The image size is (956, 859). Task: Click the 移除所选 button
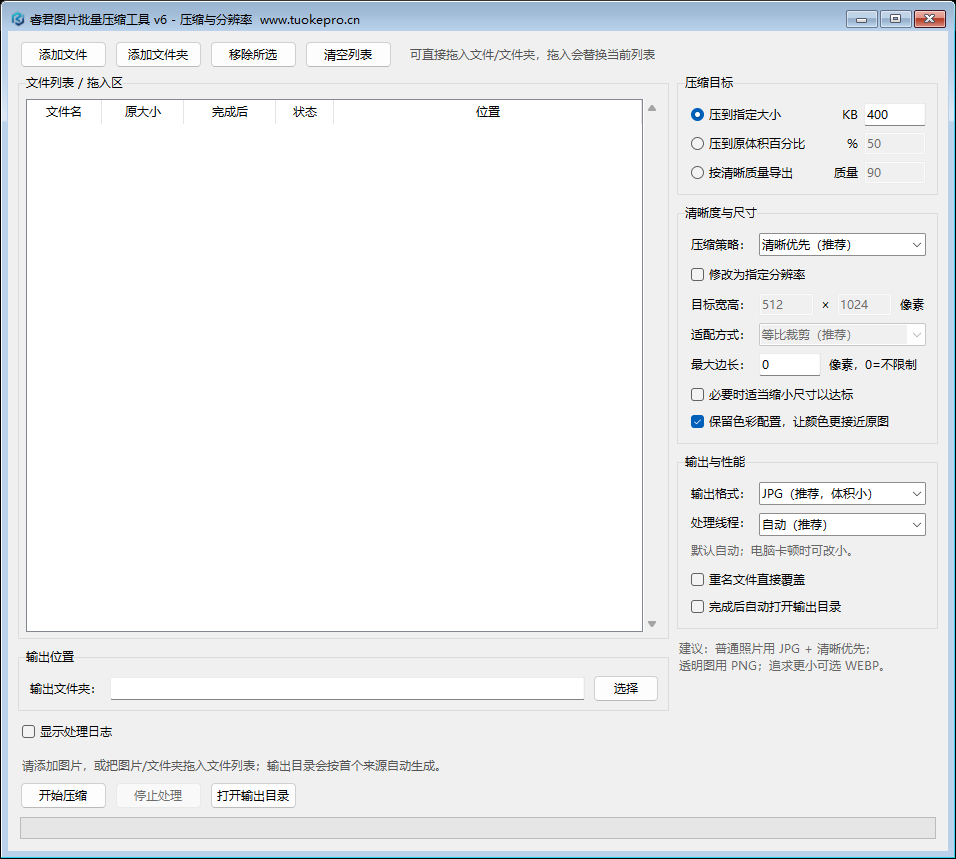coord(253,55)
